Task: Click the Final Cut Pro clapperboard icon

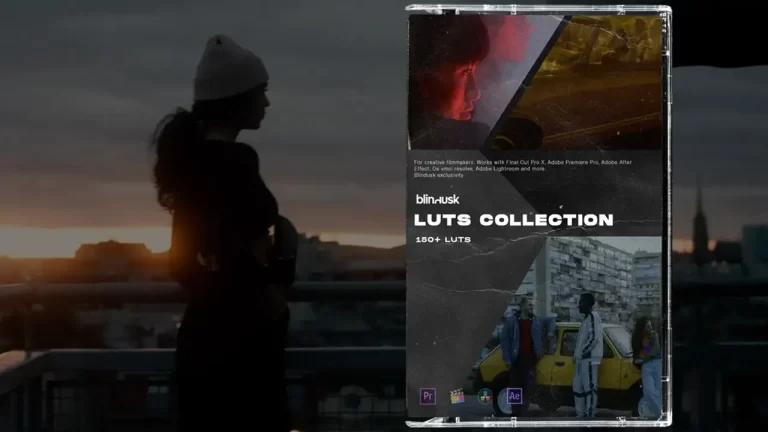Action: tap(456, 396)
